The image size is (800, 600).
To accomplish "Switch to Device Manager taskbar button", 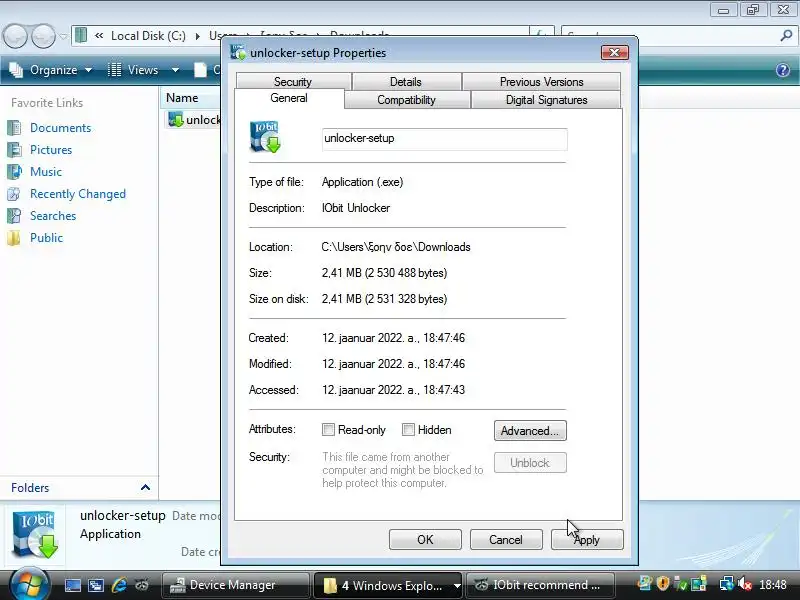I will pyautogui.click(x=235, y=585).
